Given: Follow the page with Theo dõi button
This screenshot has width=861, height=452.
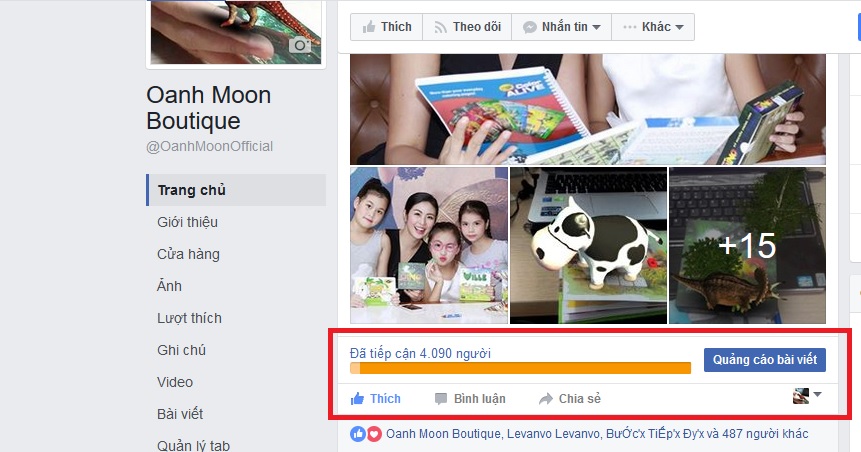Looking at the screenshot, I should pyautogui.click(x=467, y=27).
